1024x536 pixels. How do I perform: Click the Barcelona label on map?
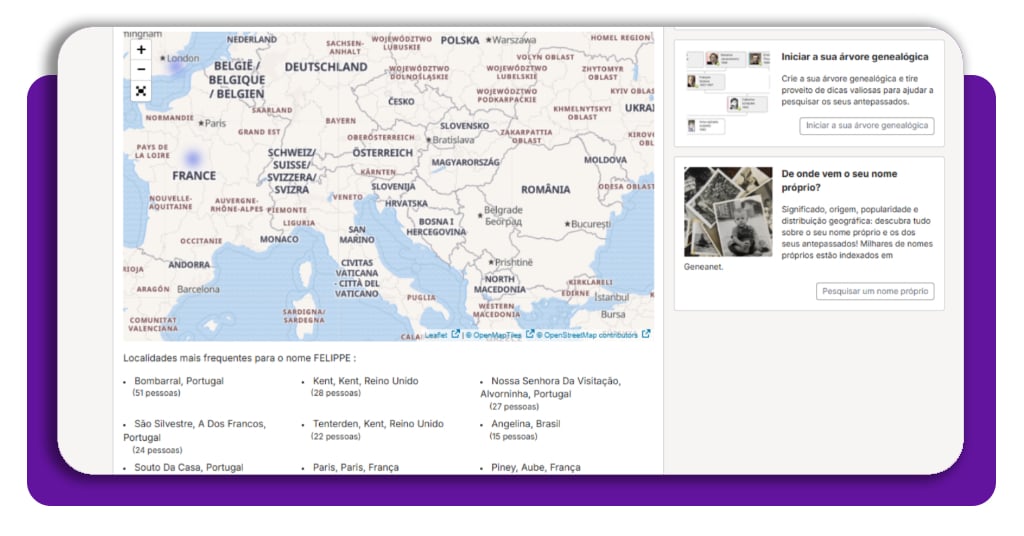coord(198,289)
